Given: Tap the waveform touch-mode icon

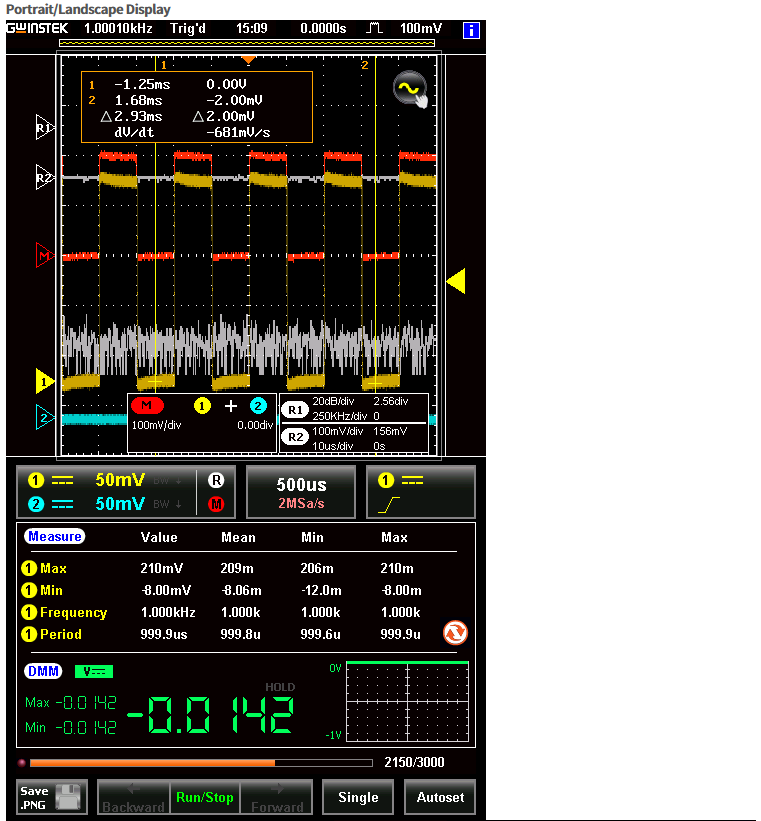Looking at the screenshot, I should 411,88.
